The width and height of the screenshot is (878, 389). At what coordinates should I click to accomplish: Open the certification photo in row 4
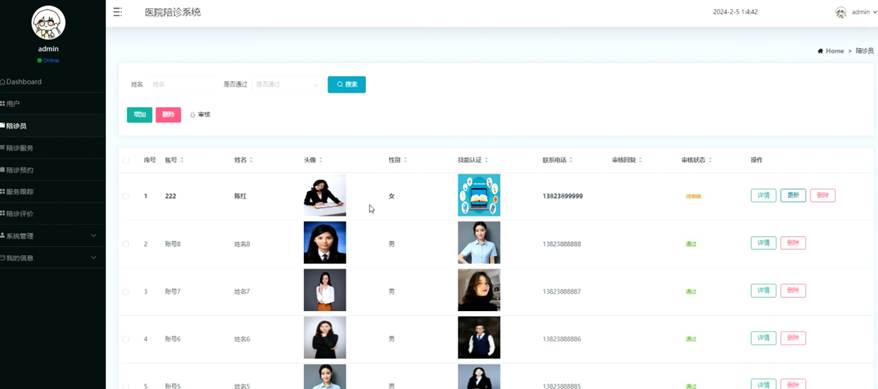pyautogui.click(x=479, y=338)
